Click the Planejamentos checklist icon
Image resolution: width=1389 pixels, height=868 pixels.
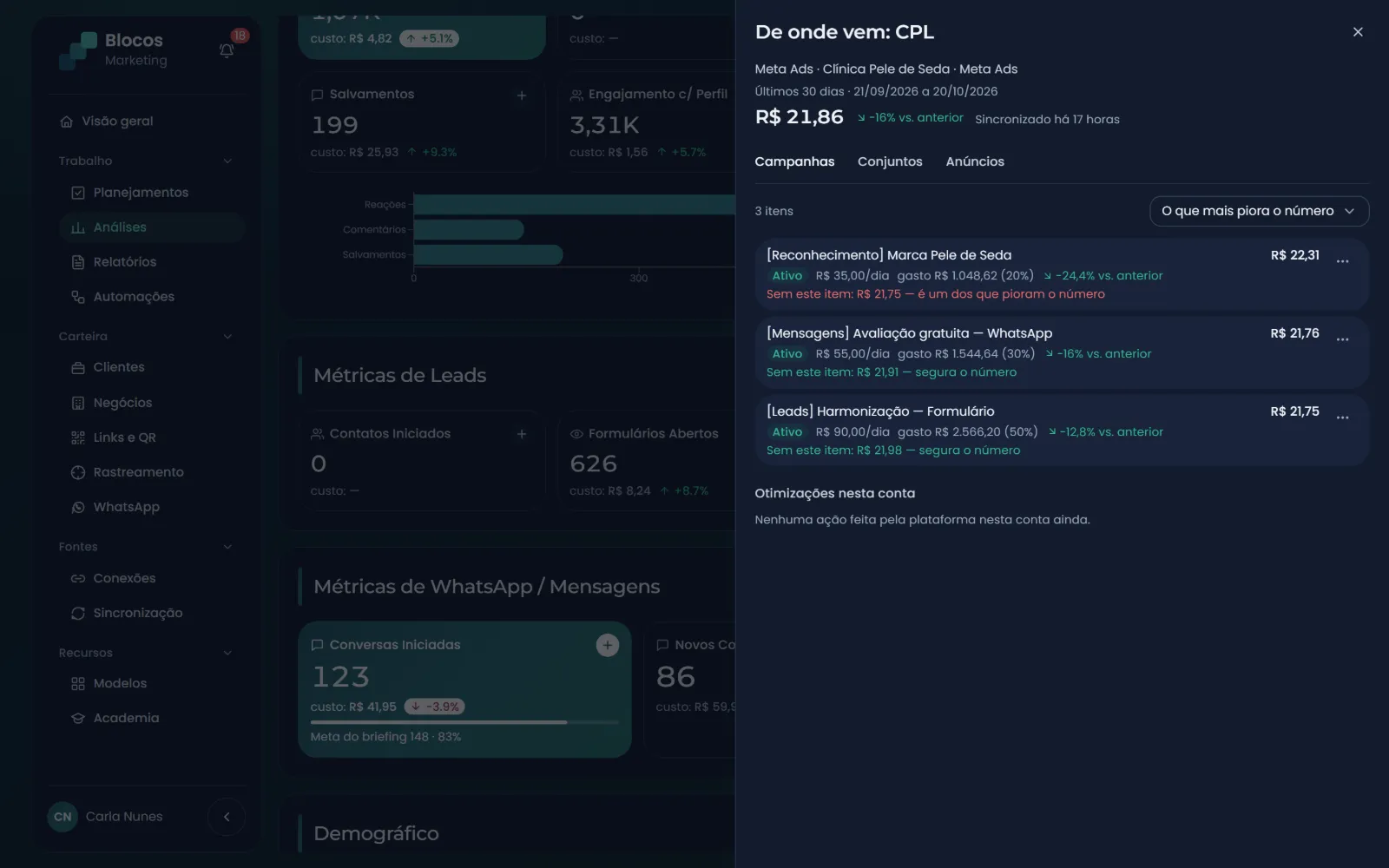tap(78, 193)
